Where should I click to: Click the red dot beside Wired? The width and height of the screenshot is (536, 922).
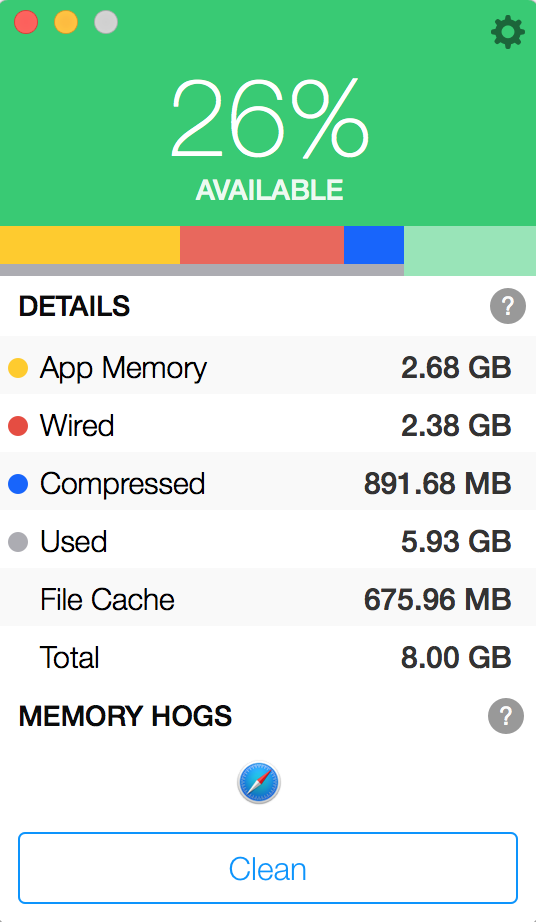pos(18,426)
